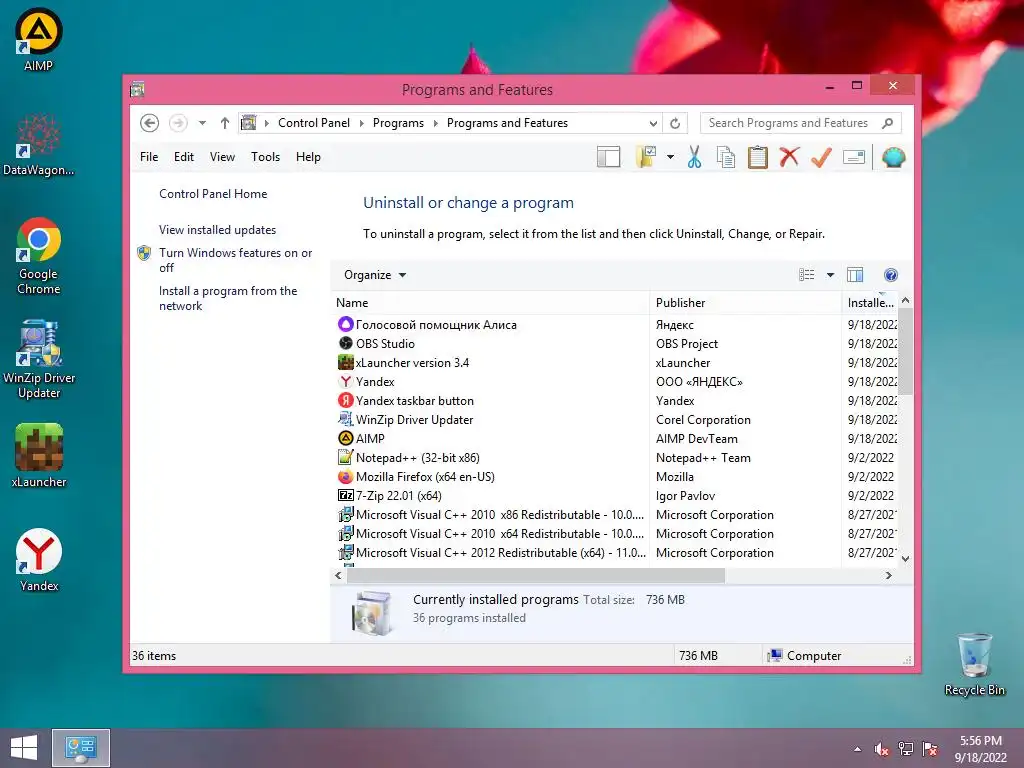This screenshot has height=768, width=1024.
Task: Click Control Panel in breadcrumb path
Action: [314, 123]
